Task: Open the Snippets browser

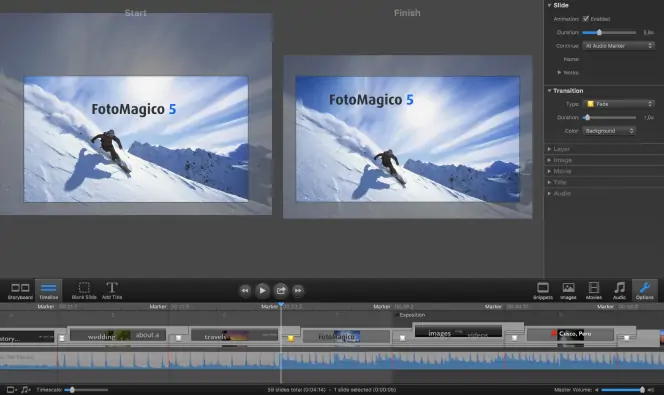Action: [x=543, y=291]
